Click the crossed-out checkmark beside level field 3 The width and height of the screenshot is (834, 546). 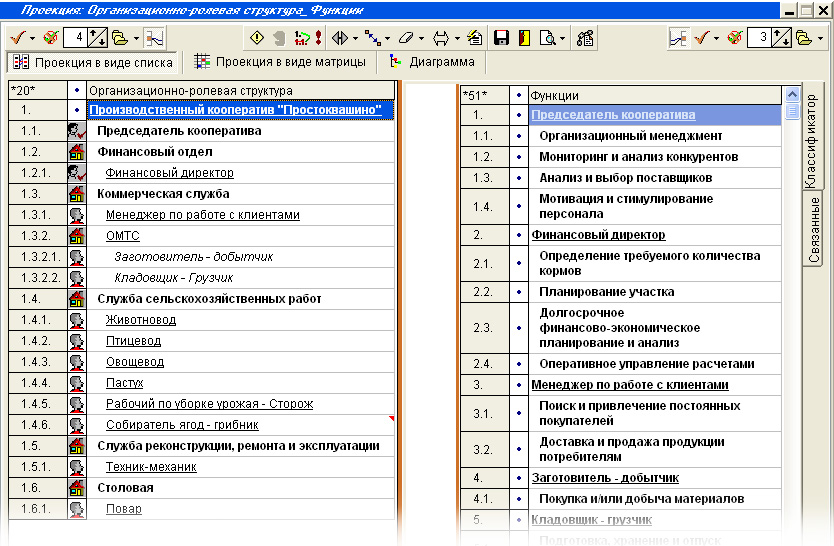point(735,38)
